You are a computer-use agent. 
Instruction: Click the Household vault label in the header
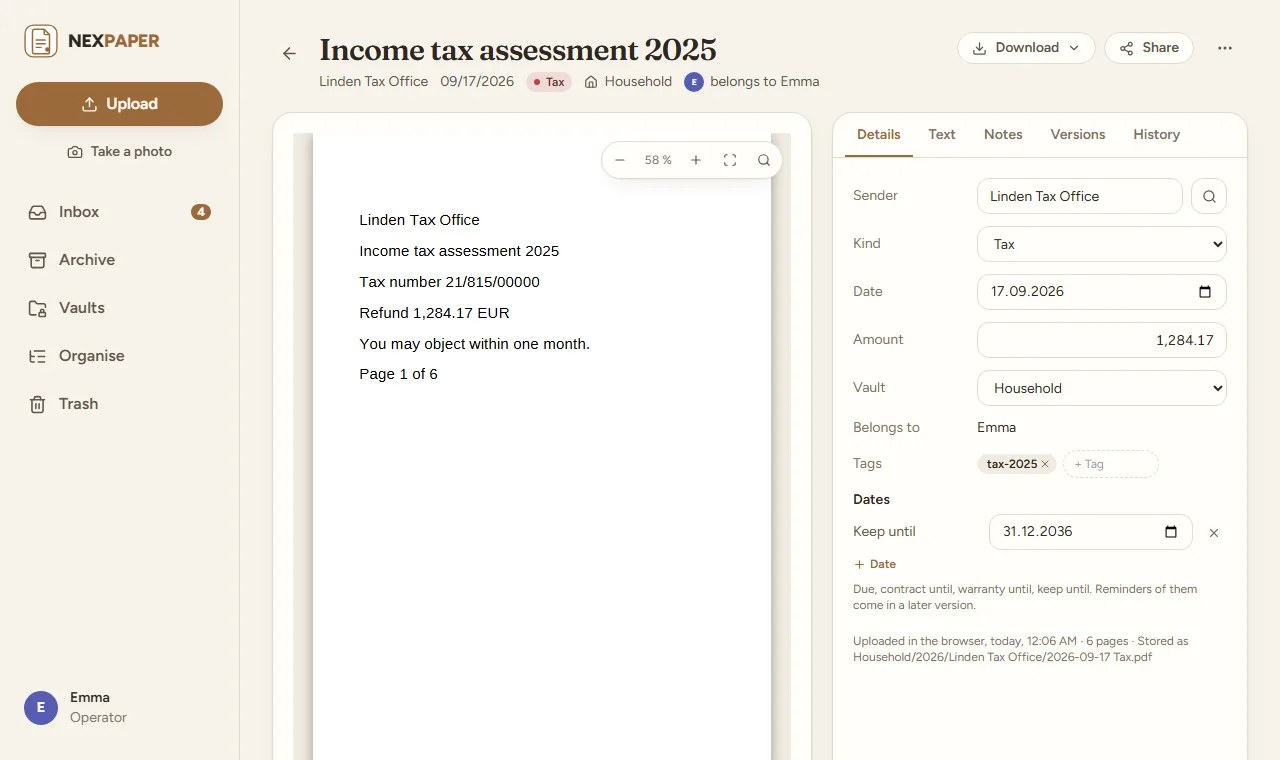pyautogui.click(x=628, y=82)
